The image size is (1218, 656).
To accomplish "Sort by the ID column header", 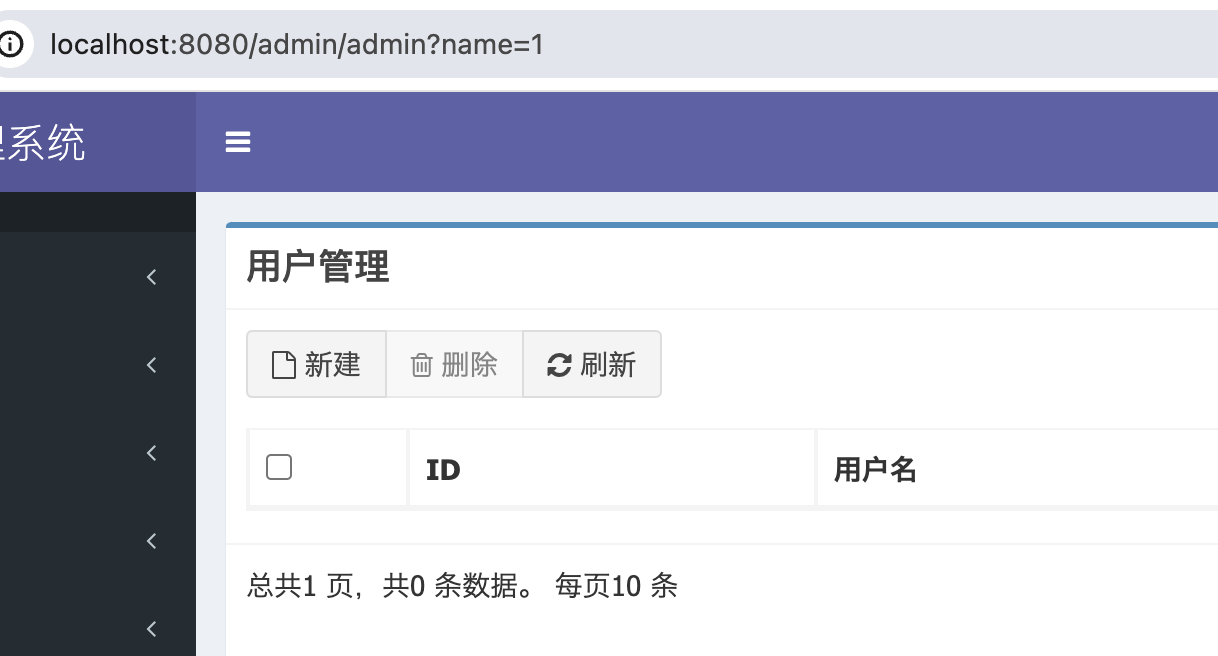I will (443, 469).
